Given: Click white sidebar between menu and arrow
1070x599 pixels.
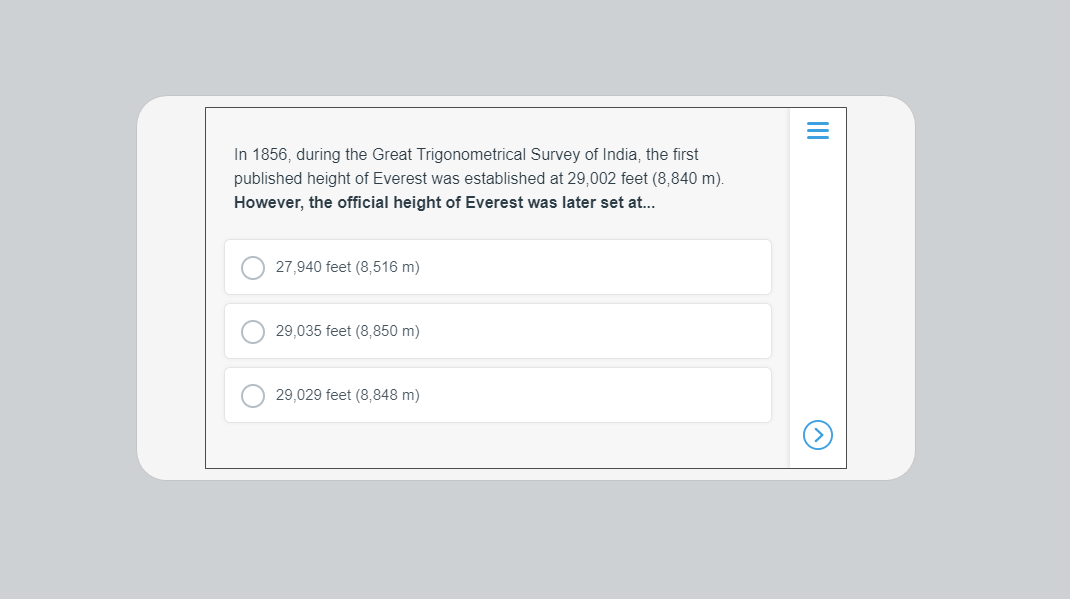Looking at the screenshot, I should tap(817, 280).
